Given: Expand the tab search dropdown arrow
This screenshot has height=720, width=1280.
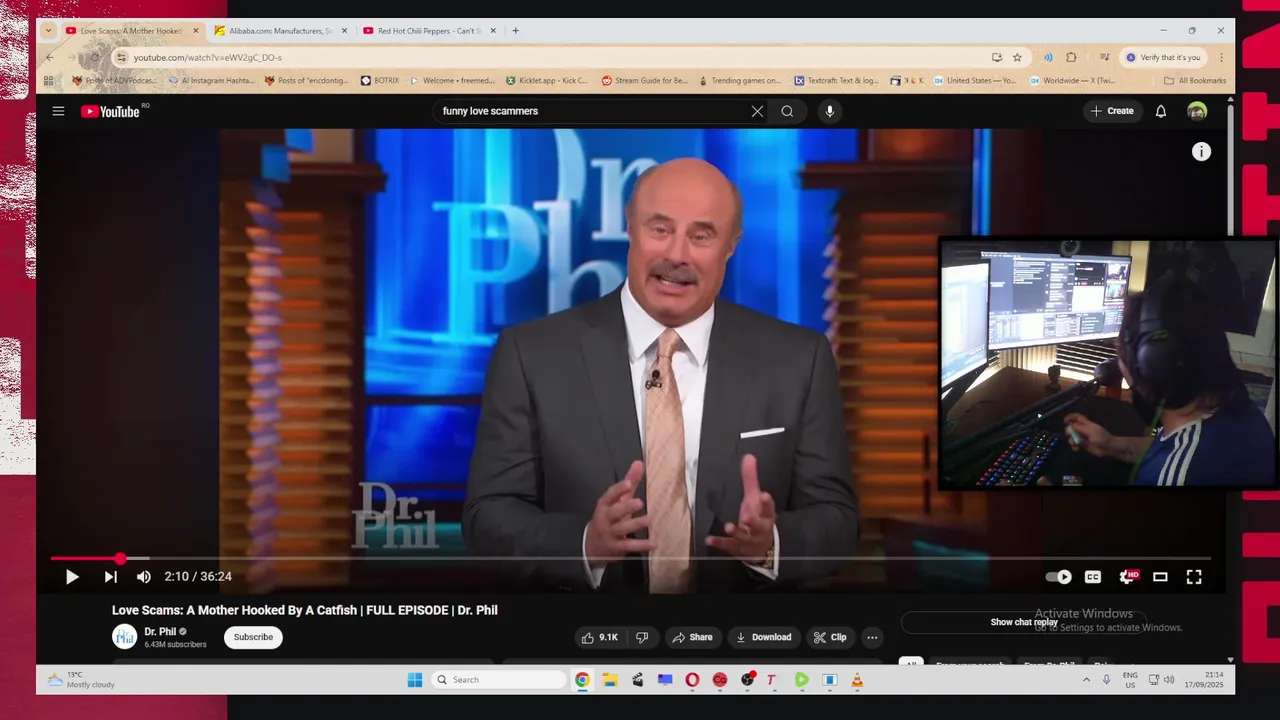Looking at the screenshot, I should (x=48, y=31).
